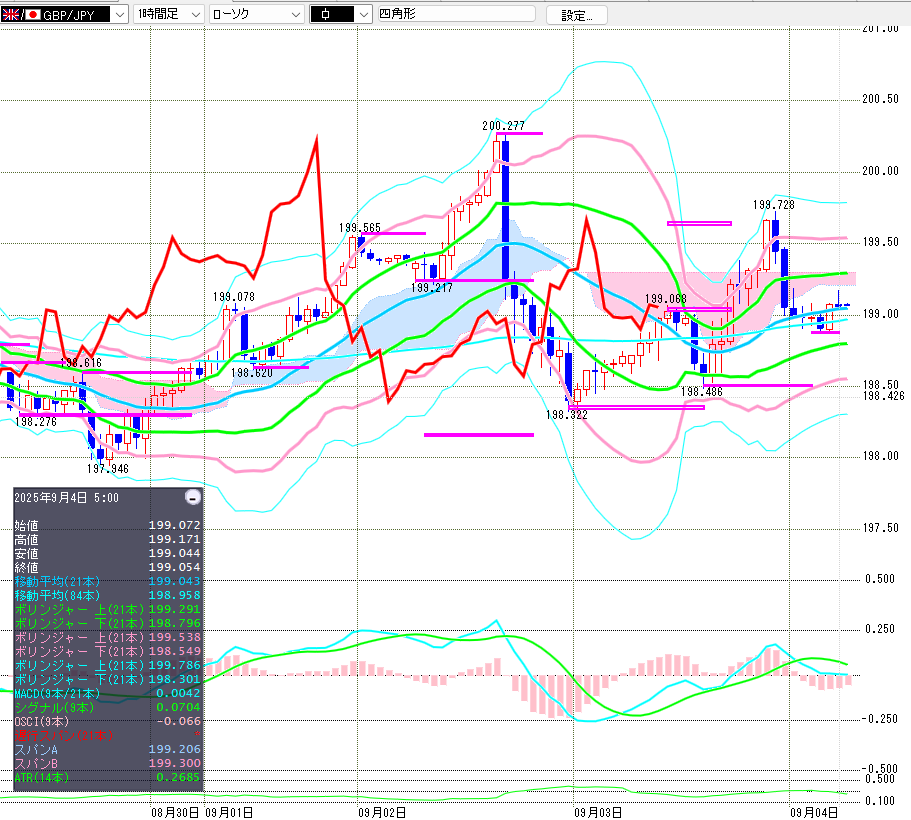911x820 pixels.
Task: Click the 遅行スパン(21本) row
Action: click(107, 735)
